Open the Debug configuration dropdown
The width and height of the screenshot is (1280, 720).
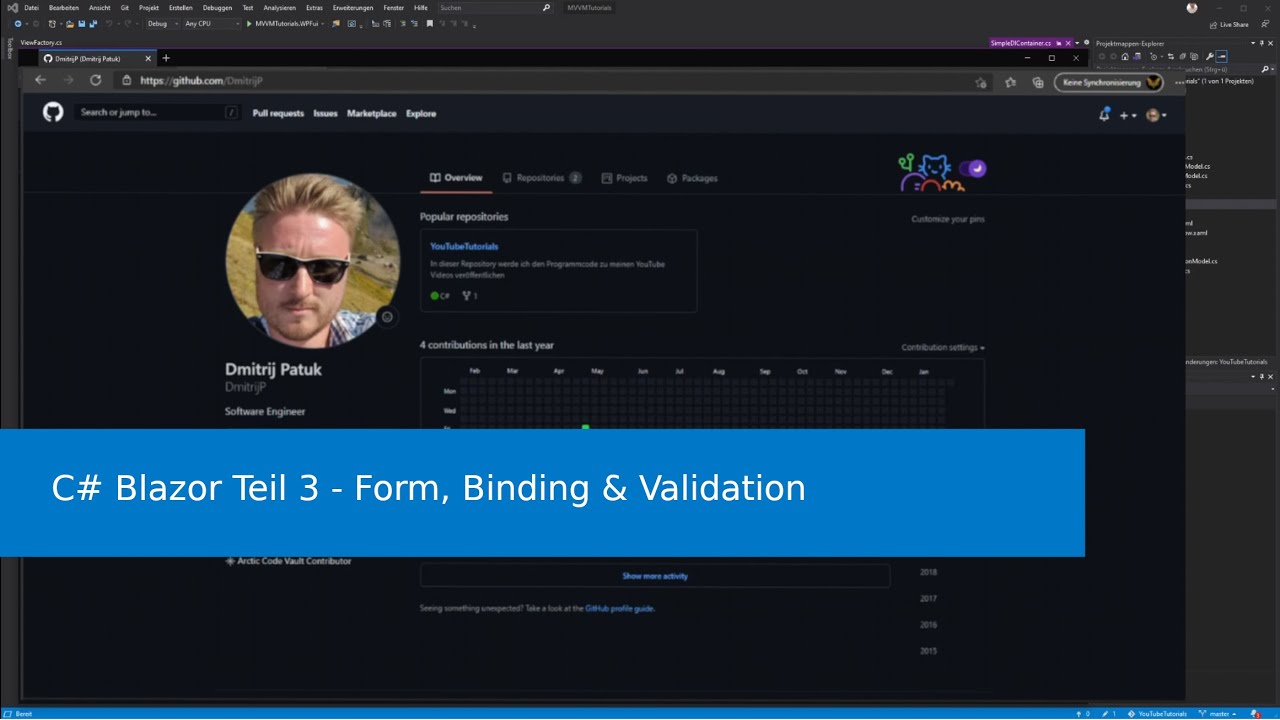pyautogui.click(x=162, y=23)
